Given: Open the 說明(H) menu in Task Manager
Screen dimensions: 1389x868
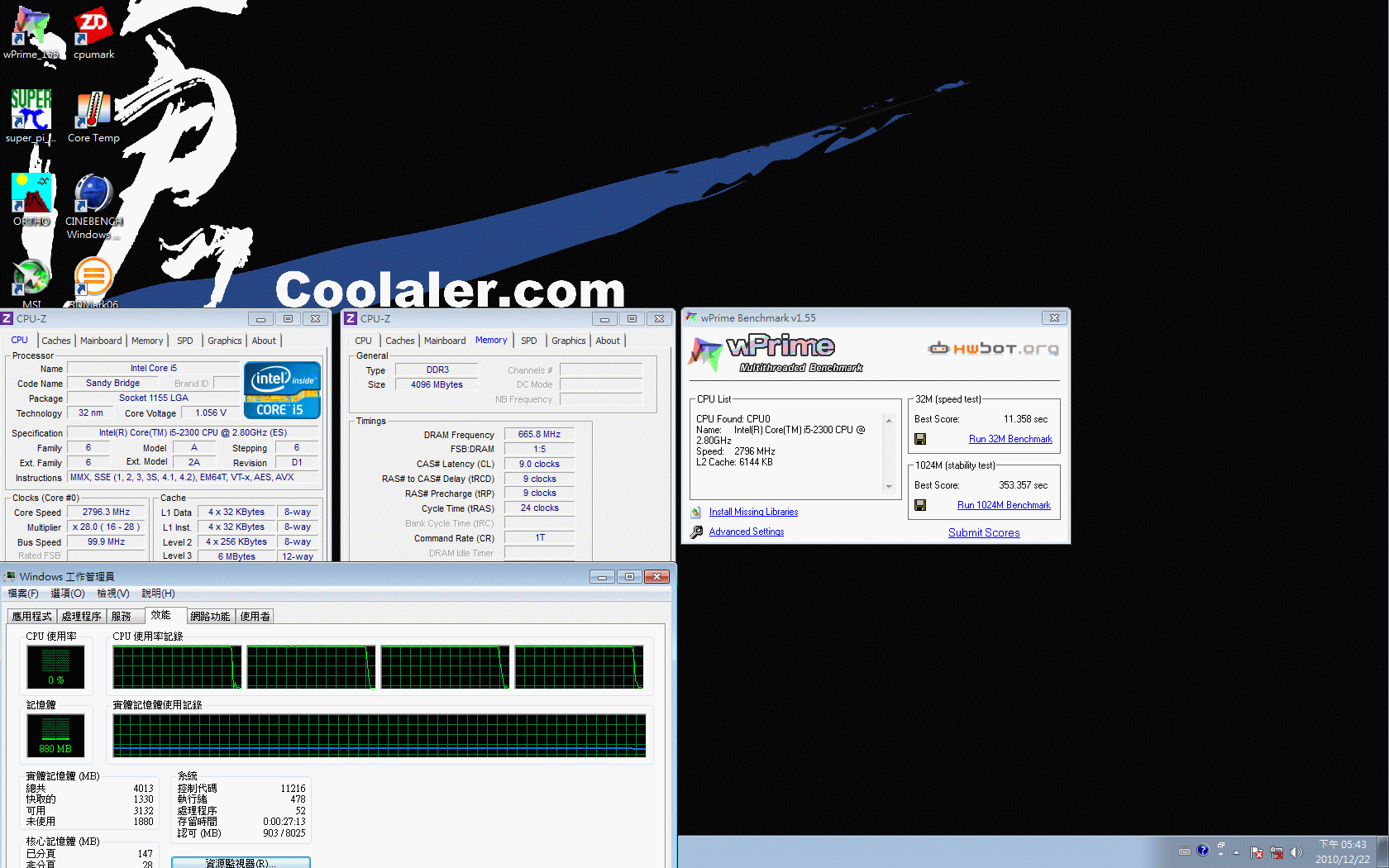Looking at the screenshot, I should coord(158,594).
